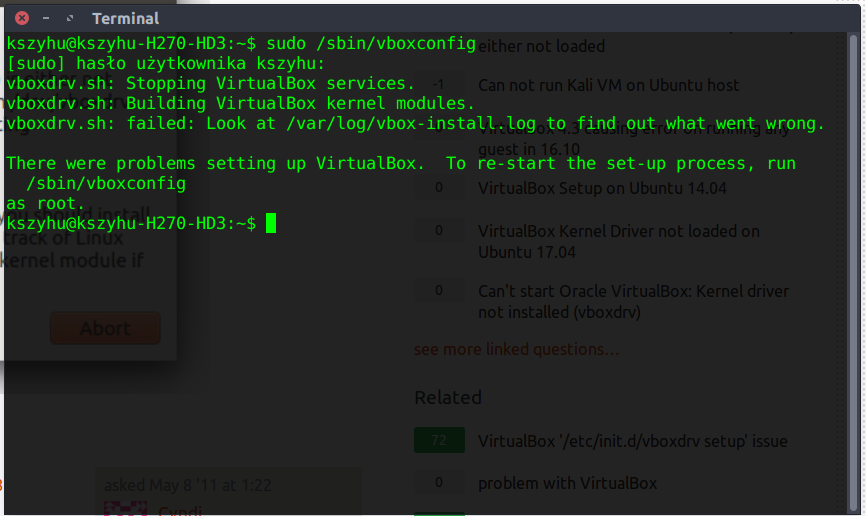Viewport: 866px width, 516px height.
Task: Click 'Building VirtualBox kernel modules.' line
Action: point(240,103)
